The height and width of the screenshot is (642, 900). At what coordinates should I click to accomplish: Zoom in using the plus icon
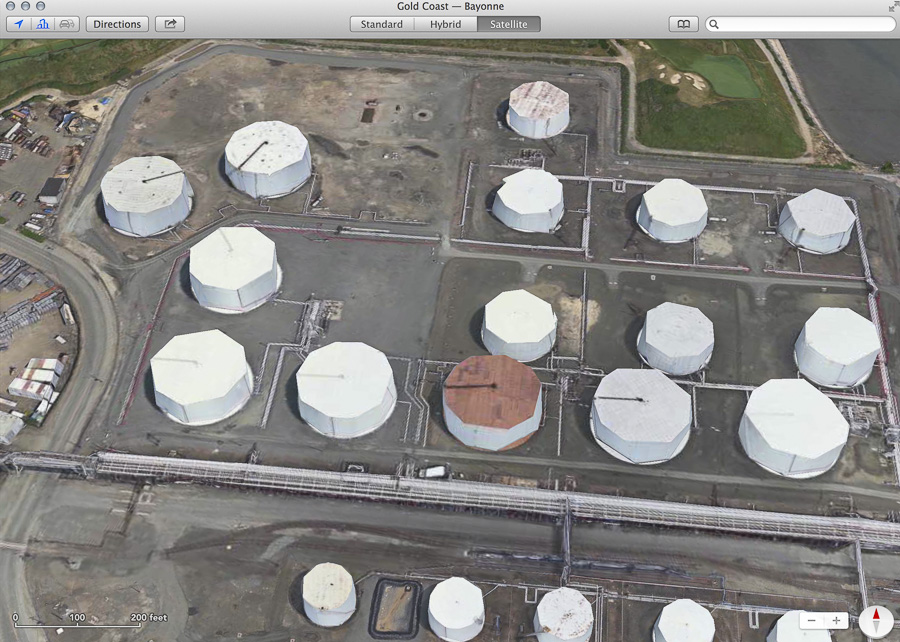coord(837,619)
